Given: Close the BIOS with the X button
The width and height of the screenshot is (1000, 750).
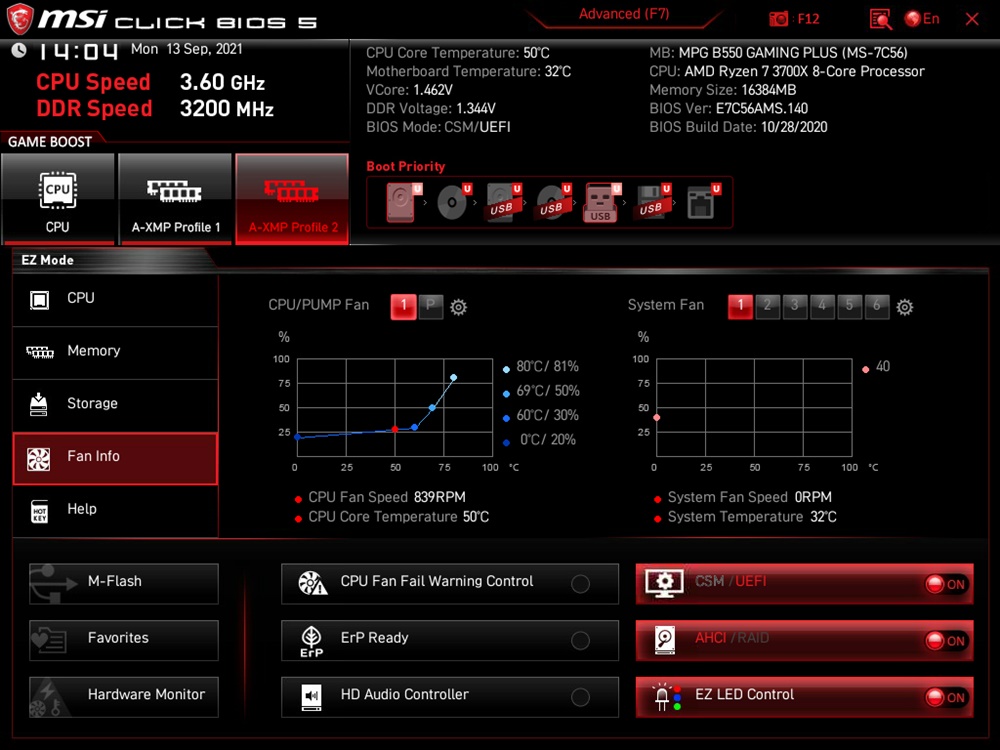Looking at the screenshot, I should coord(972,19).
